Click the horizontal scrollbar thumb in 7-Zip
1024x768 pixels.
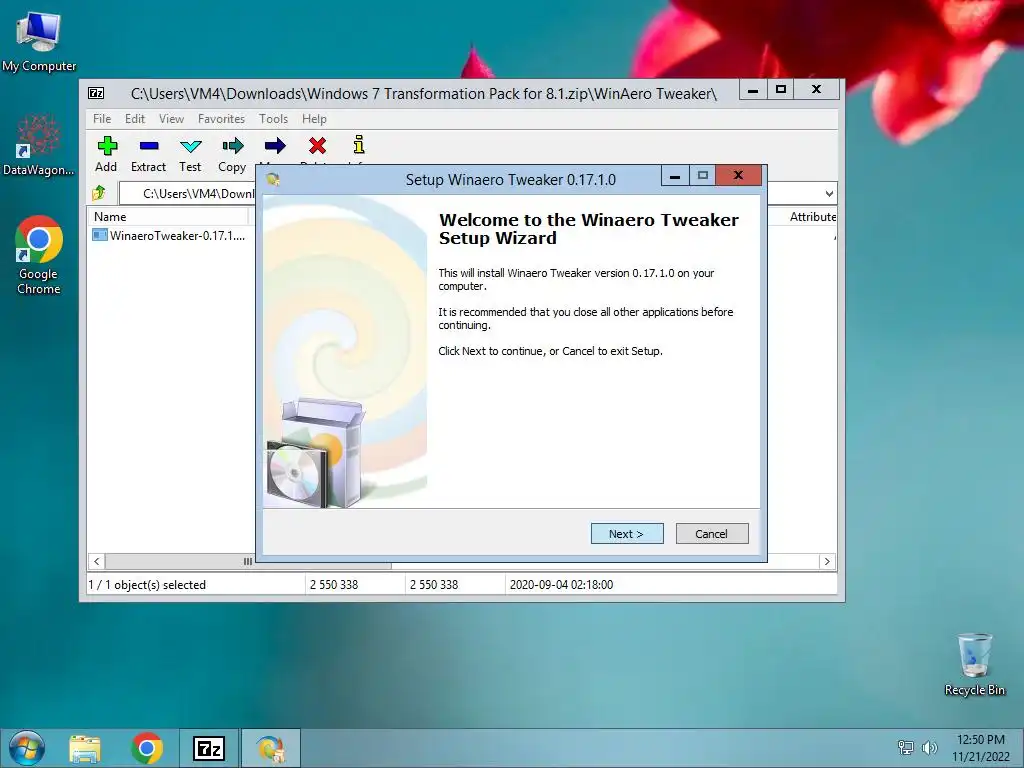point(248,562)
